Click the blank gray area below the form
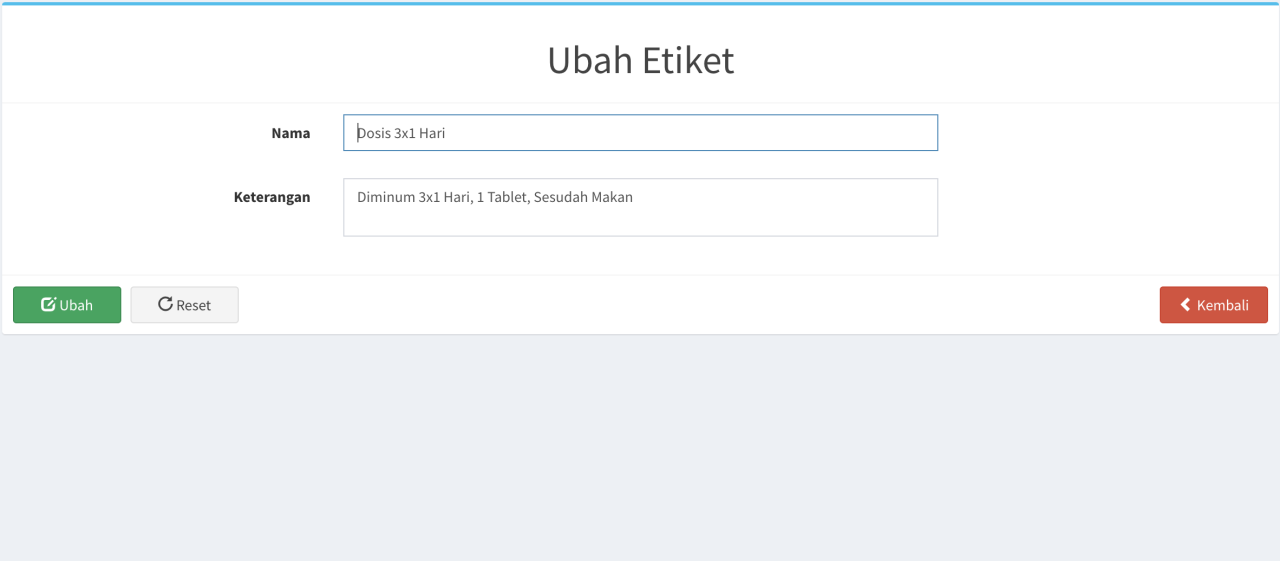The image size is (1280, 561). 640,450
